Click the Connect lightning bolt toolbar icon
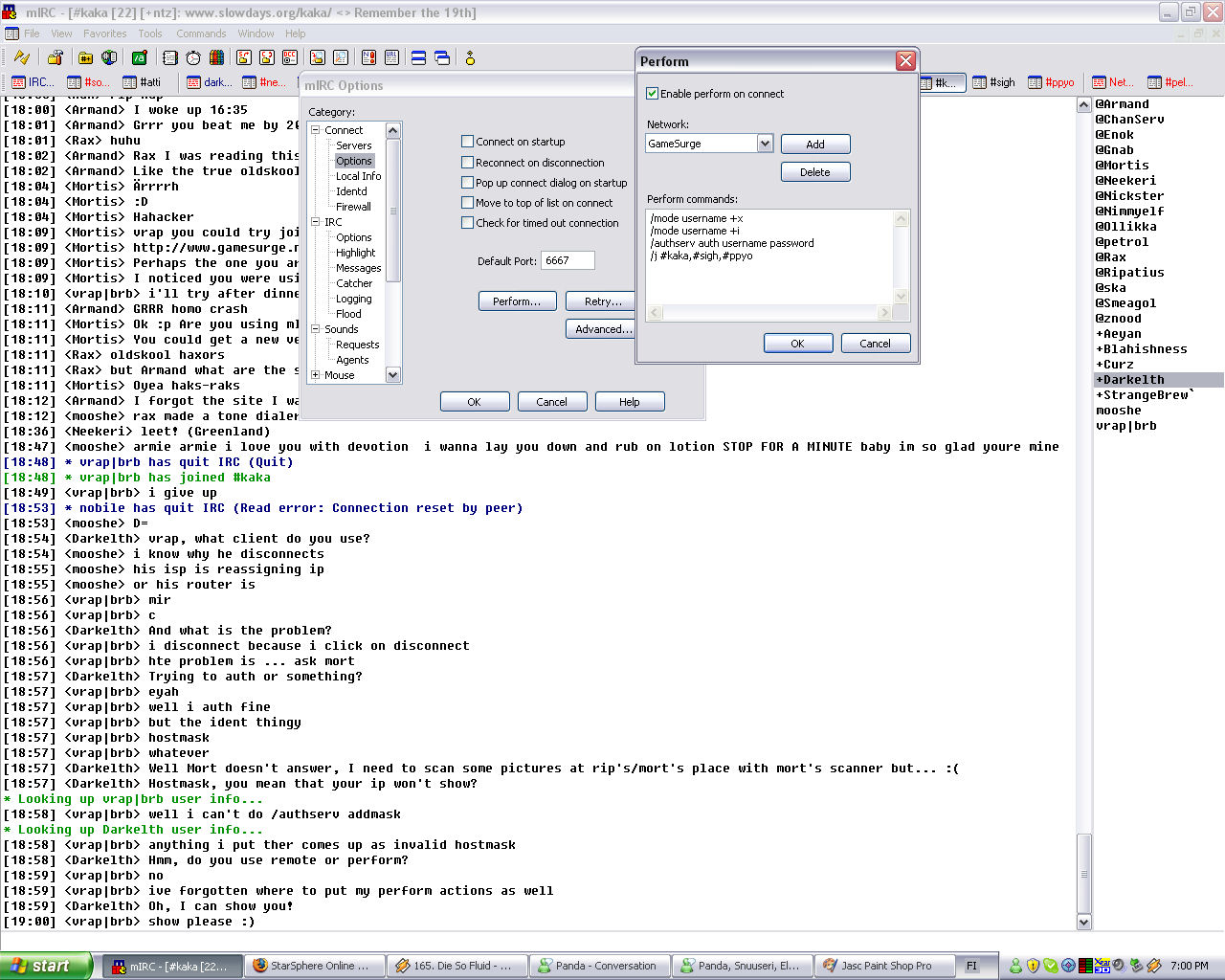 [21, 57]
